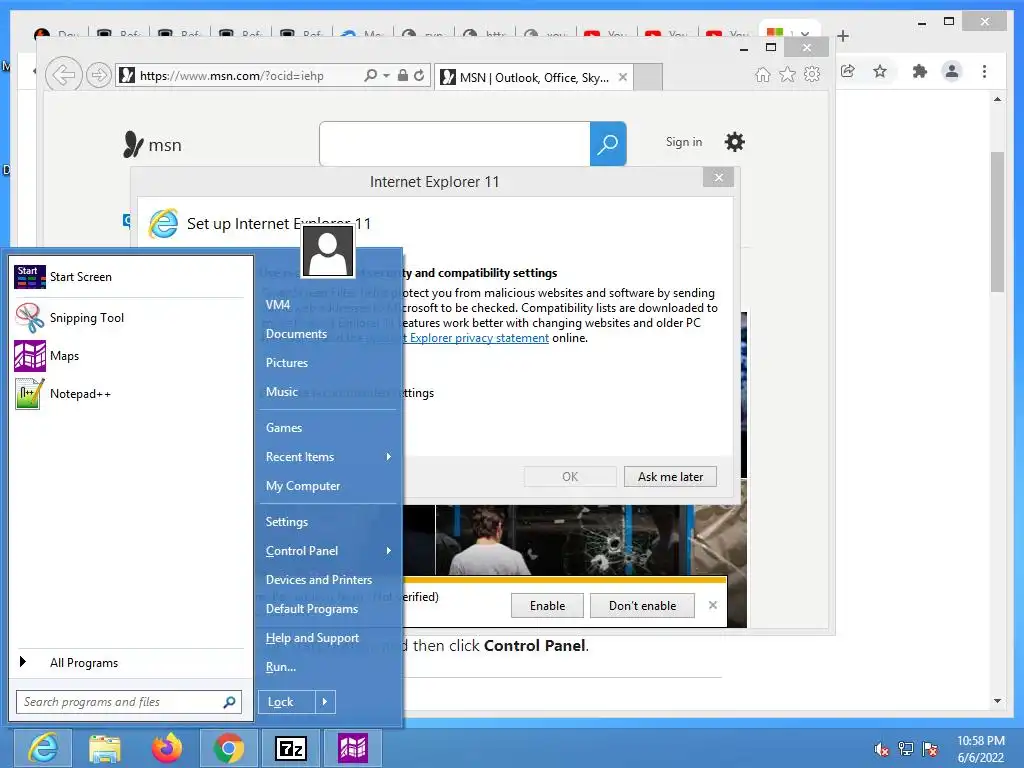Open the Chrome profile avatar
1024x768 pixels.
point(952,71)
